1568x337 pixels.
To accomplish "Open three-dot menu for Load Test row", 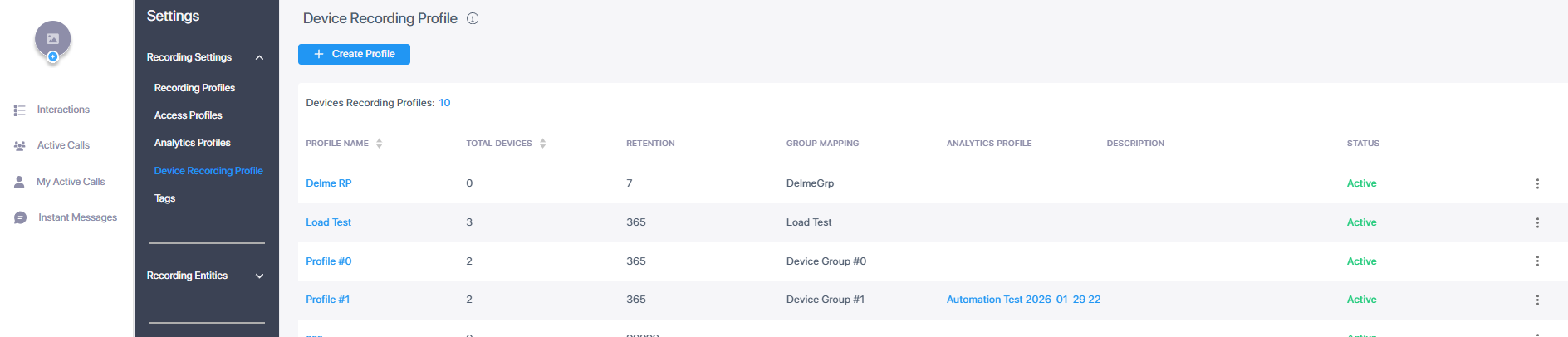I will click(x=1536, y=222).
